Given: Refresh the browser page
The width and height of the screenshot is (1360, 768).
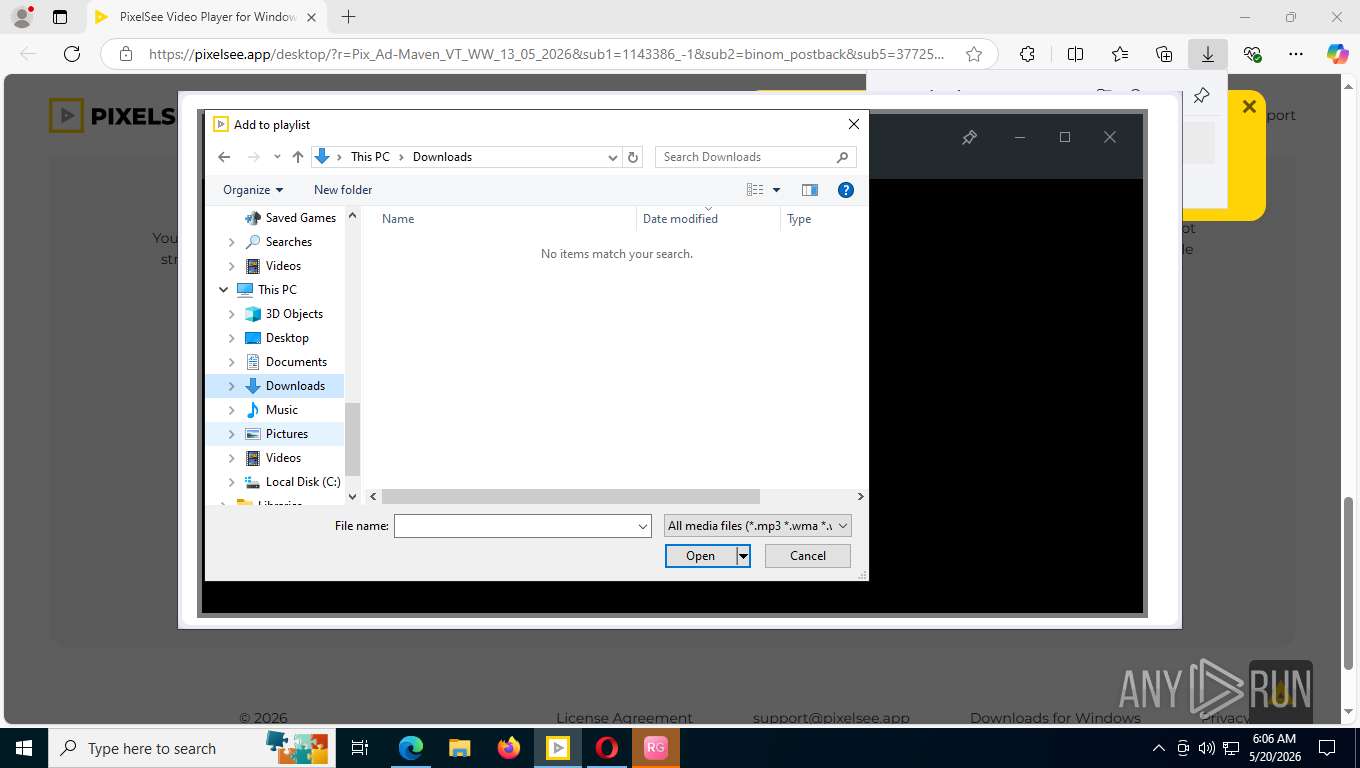Looking at the screenshot, I should [71, 54].
